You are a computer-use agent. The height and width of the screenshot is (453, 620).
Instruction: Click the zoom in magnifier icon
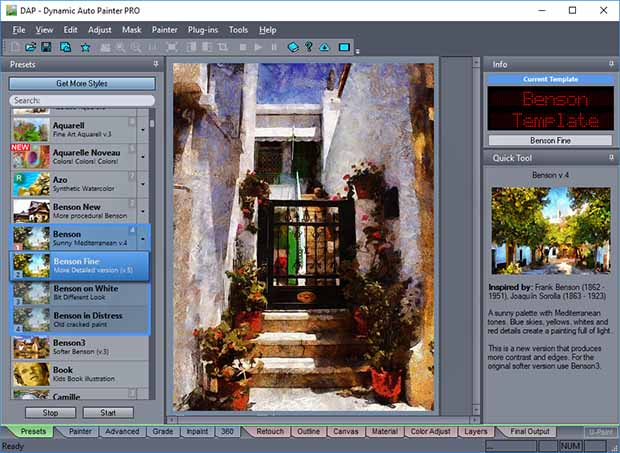pyautogui.click(x=121, y=47)
